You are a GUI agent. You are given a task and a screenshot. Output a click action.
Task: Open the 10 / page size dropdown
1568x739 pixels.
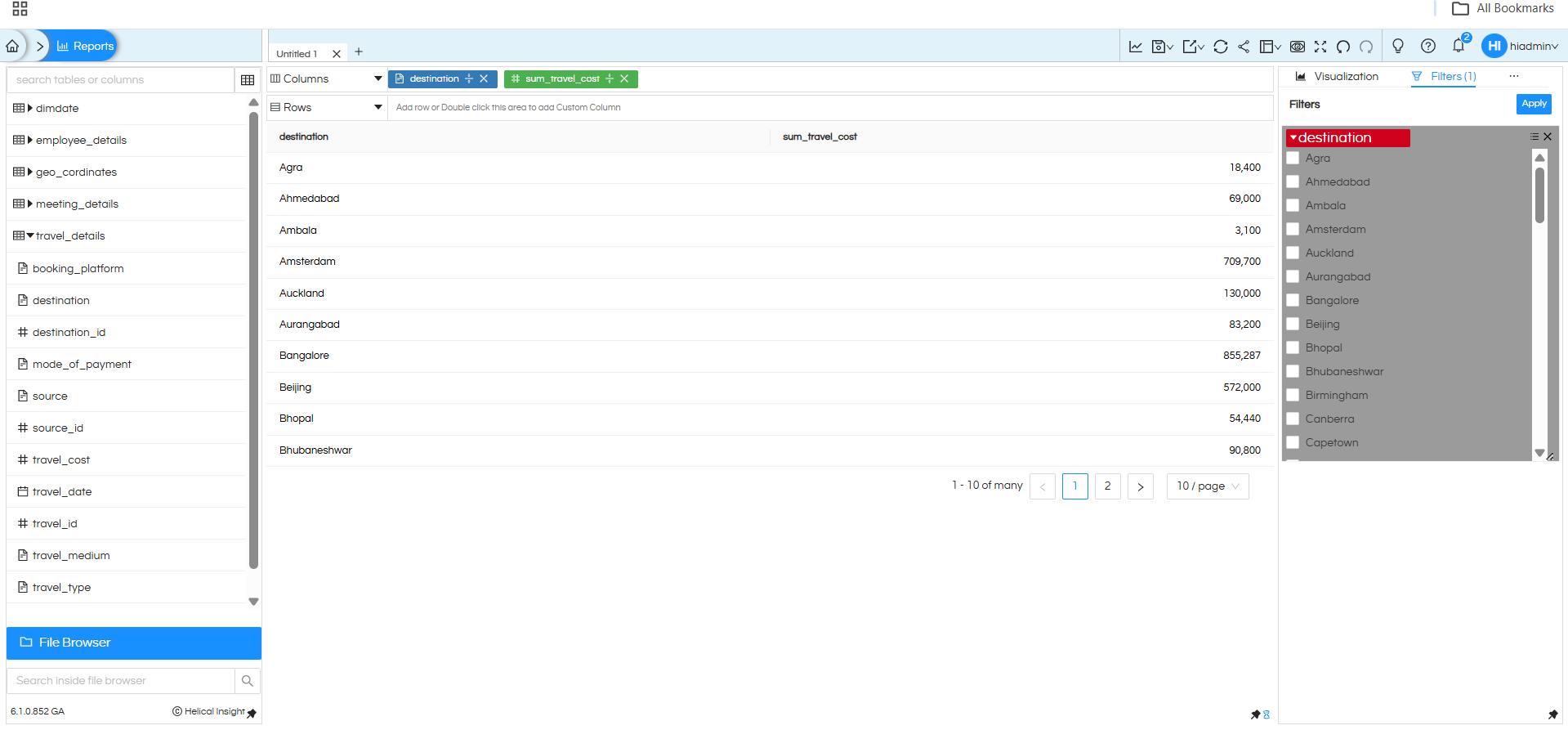pyautogui.click(x=1207, y=486)
